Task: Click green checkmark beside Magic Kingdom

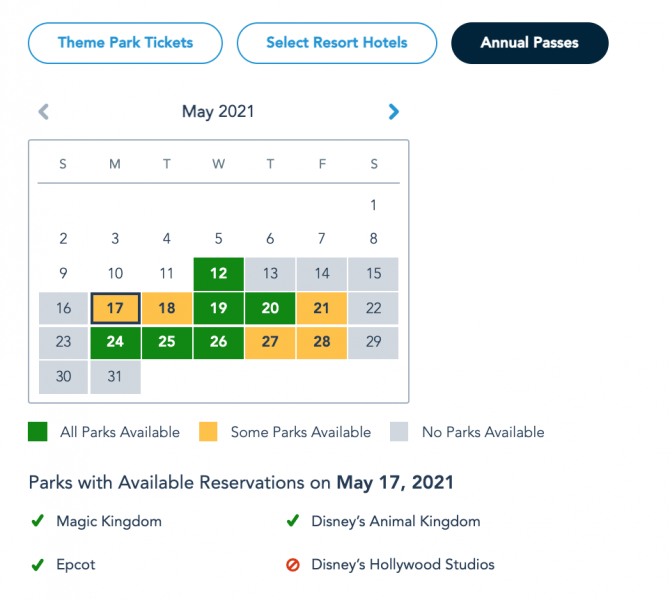Action: (x=37, y=521)
